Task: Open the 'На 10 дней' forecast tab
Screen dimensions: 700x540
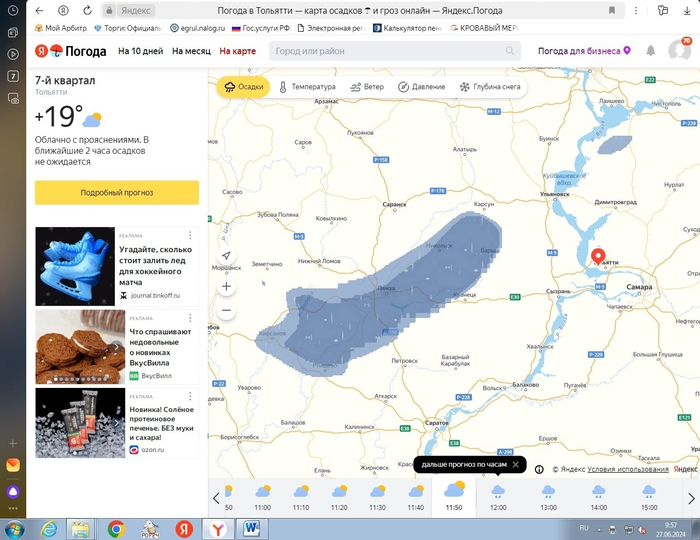Action: tap(141, 51)
